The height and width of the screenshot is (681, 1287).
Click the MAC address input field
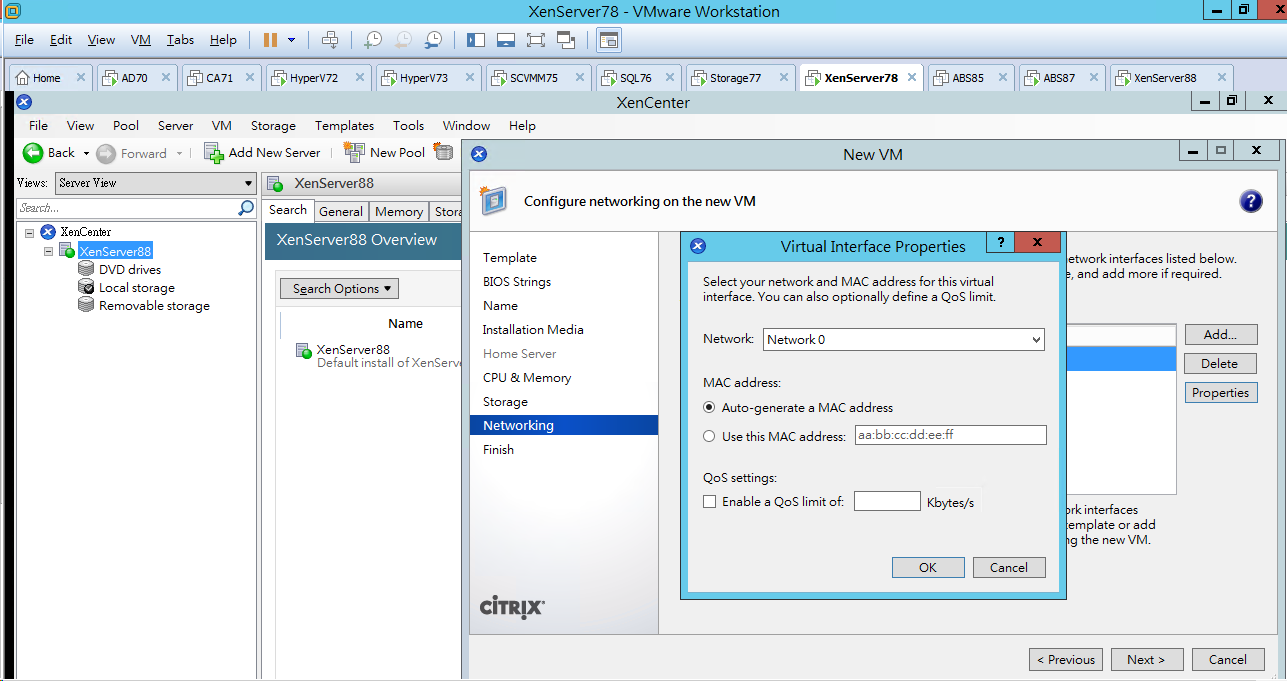950,435
